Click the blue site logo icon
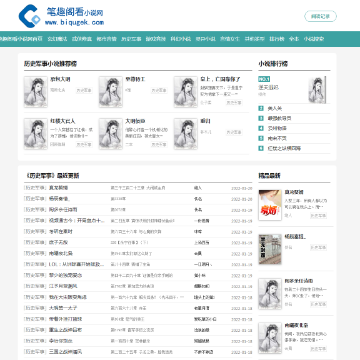Viewport: 360px width, 360px height. 29,16
